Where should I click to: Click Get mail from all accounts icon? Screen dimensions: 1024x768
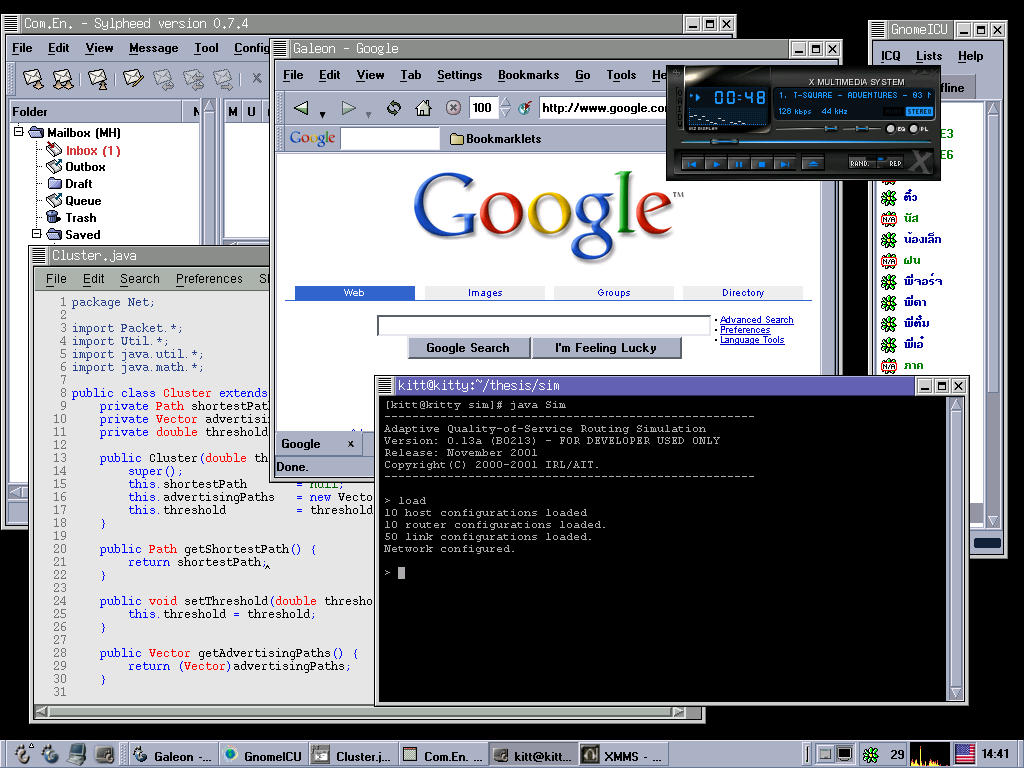[x=63, y=80]
